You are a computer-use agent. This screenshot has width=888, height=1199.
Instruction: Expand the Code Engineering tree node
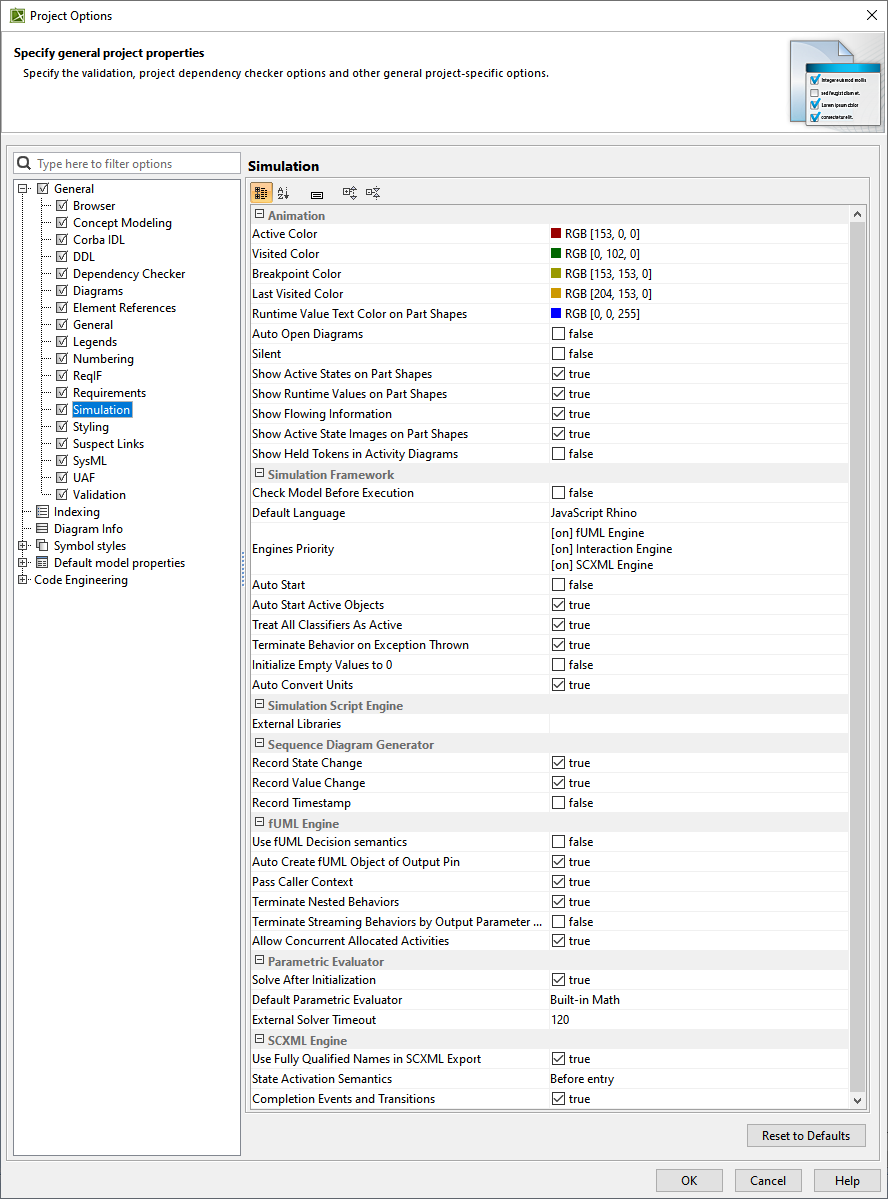coord(23,580)
